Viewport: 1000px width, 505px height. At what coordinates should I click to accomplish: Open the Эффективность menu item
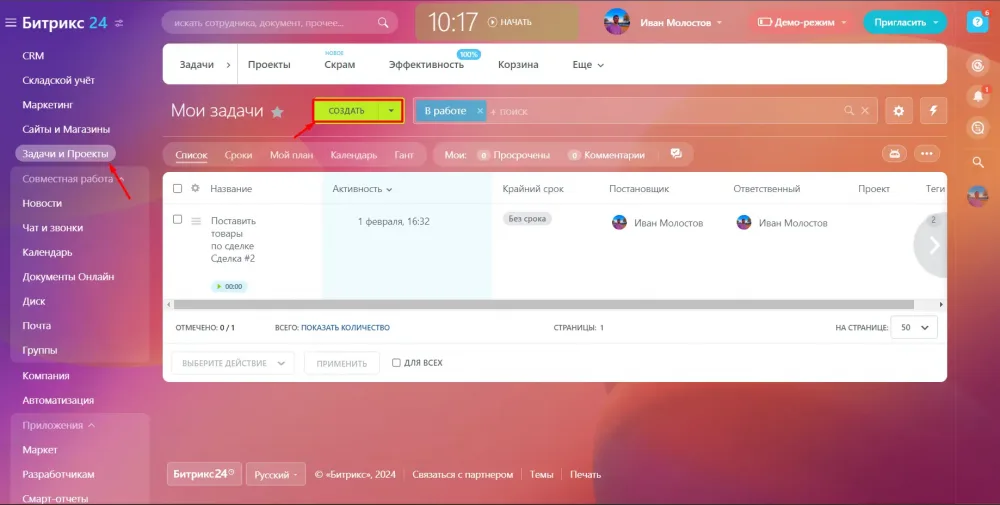click(427, 64)
